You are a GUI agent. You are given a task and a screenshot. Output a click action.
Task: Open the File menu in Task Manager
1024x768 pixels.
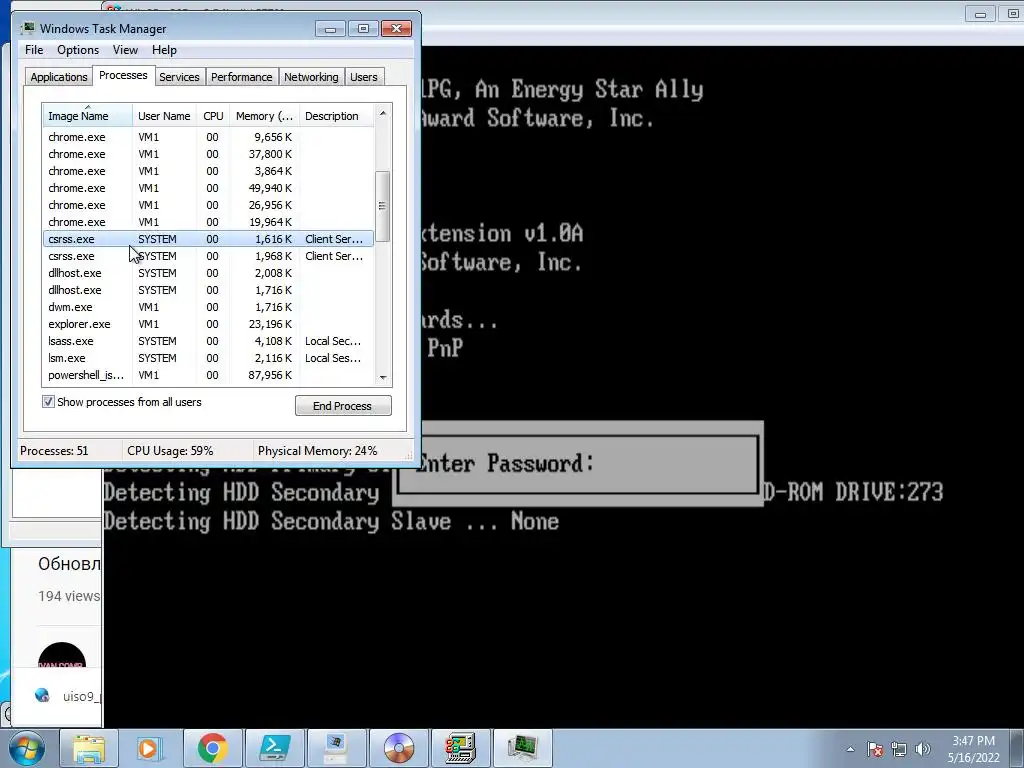tap(34, 50)
